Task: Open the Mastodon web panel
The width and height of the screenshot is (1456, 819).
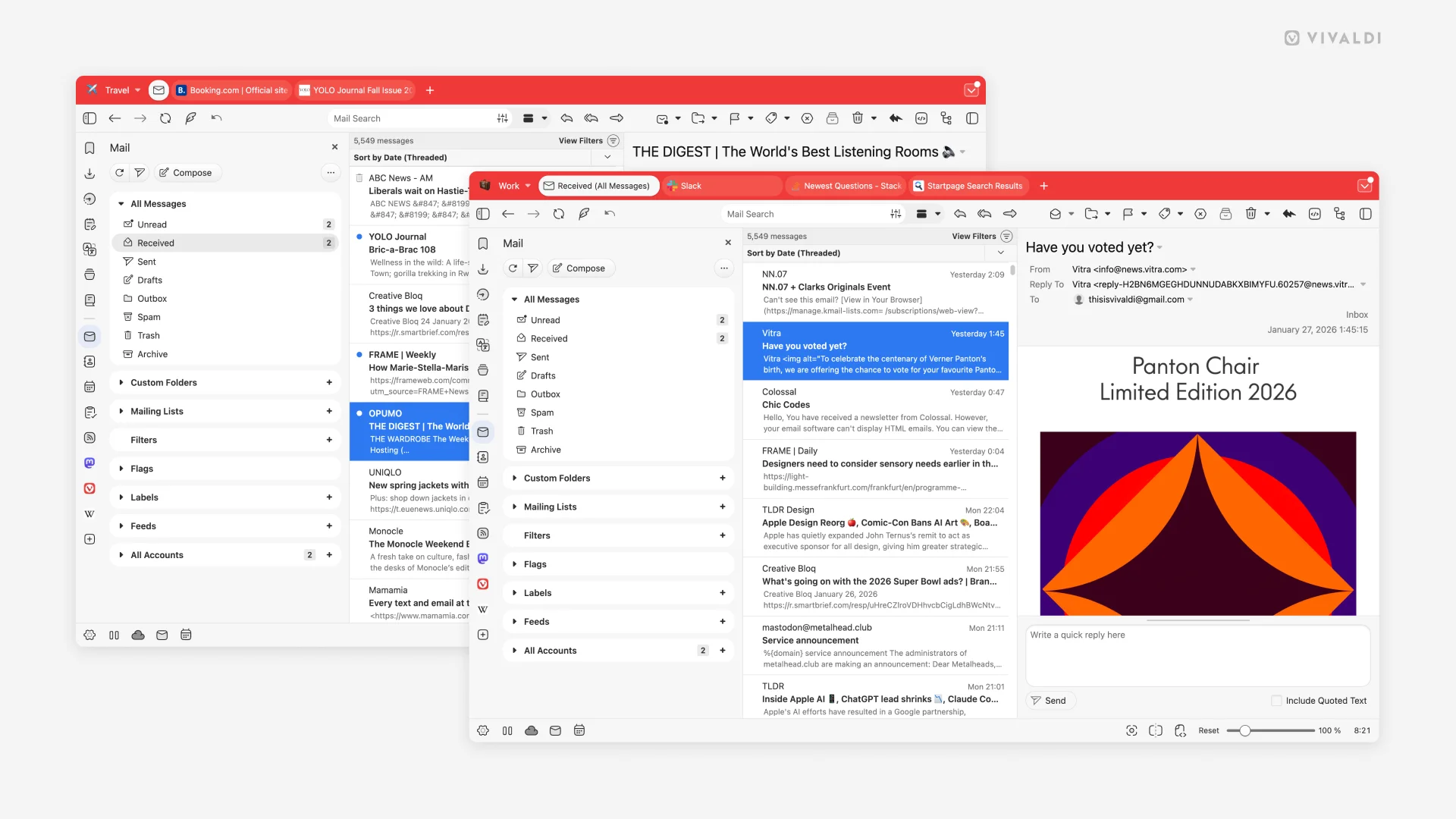Action: pos(483,558)
